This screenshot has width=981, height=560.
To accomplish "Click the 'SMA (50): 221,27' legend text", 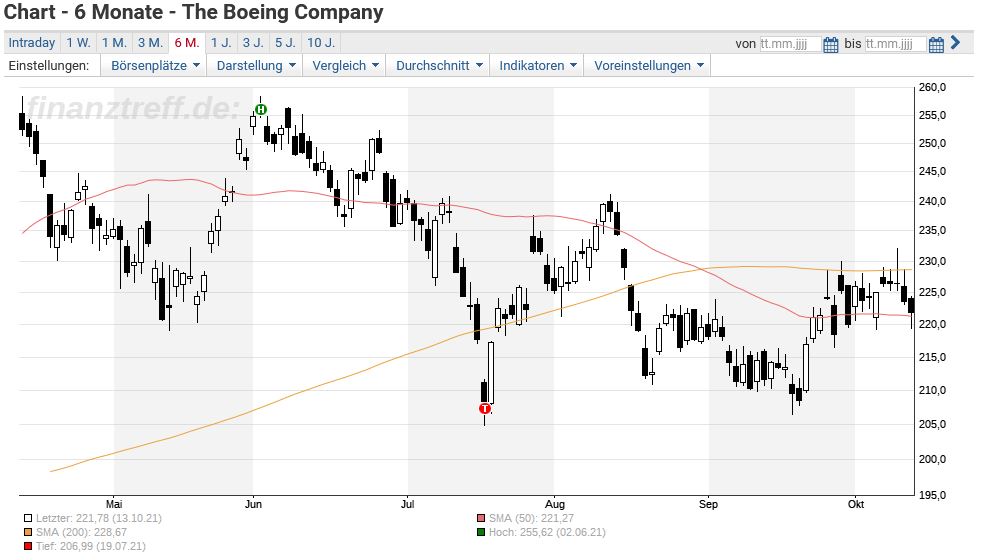I will point(531,518).
